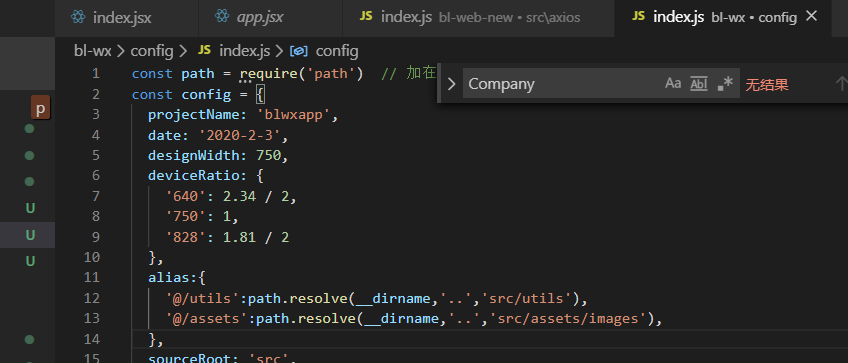848x363 pixels.
Task: Click line number 14 in gutter
Action: (x=92, y=339)
